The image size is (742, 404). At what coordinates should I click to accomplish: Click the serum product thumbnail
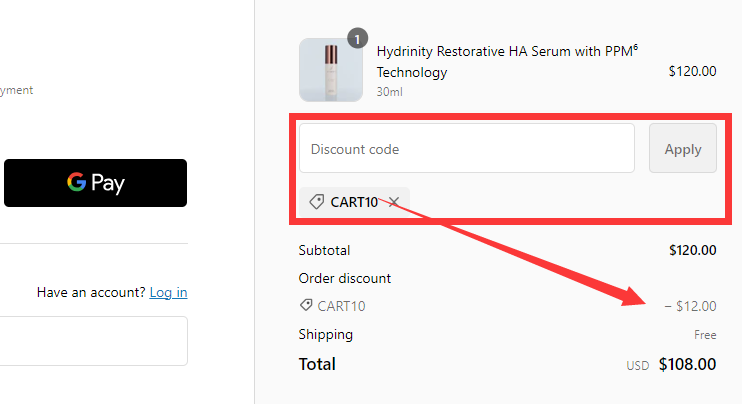(331, 70)
